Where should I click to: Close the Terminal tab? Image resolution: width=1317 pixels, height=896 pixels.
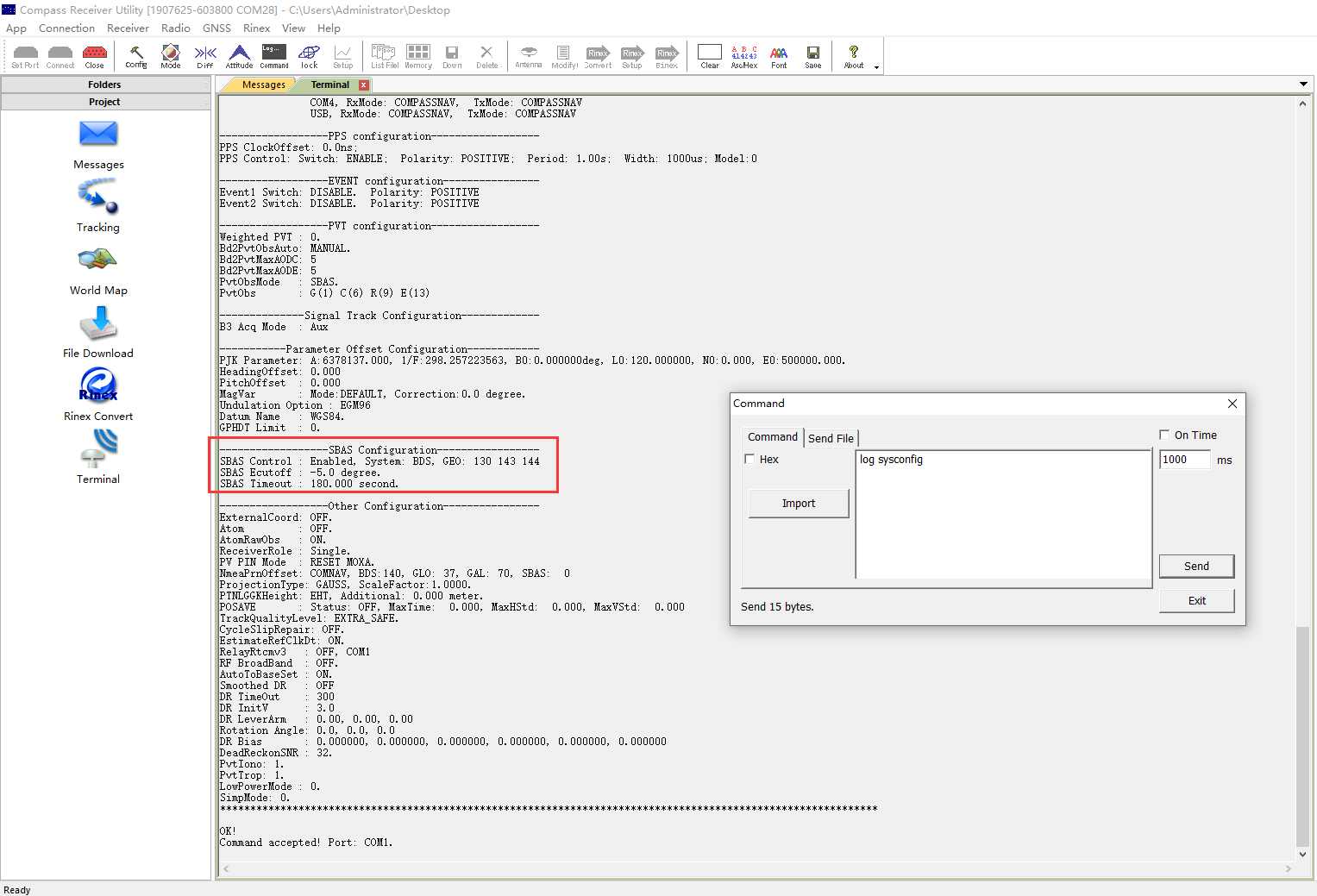click(364, 85)
